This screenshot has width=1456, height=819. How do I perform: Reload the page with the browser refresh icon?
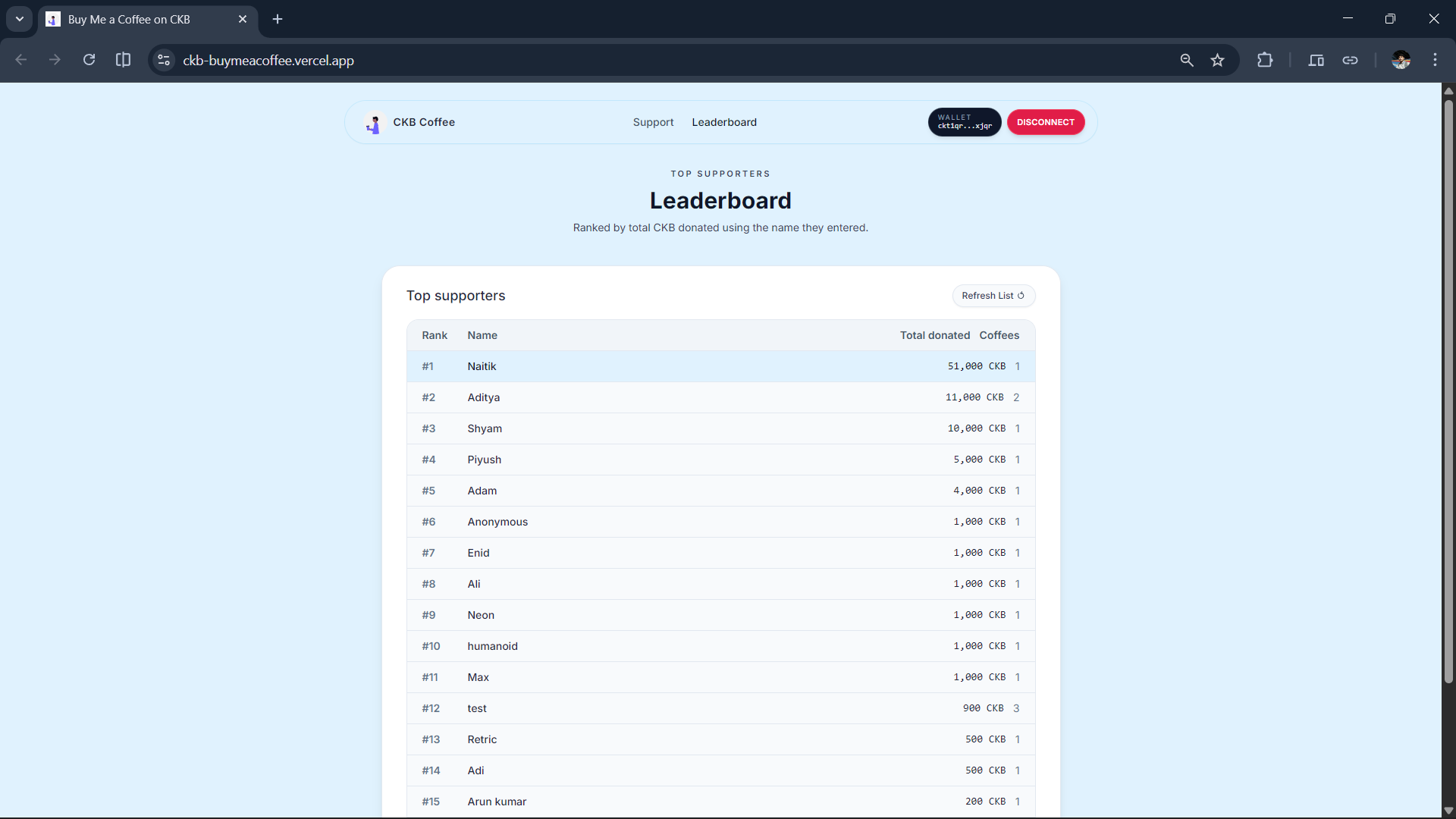pos(89,60)
